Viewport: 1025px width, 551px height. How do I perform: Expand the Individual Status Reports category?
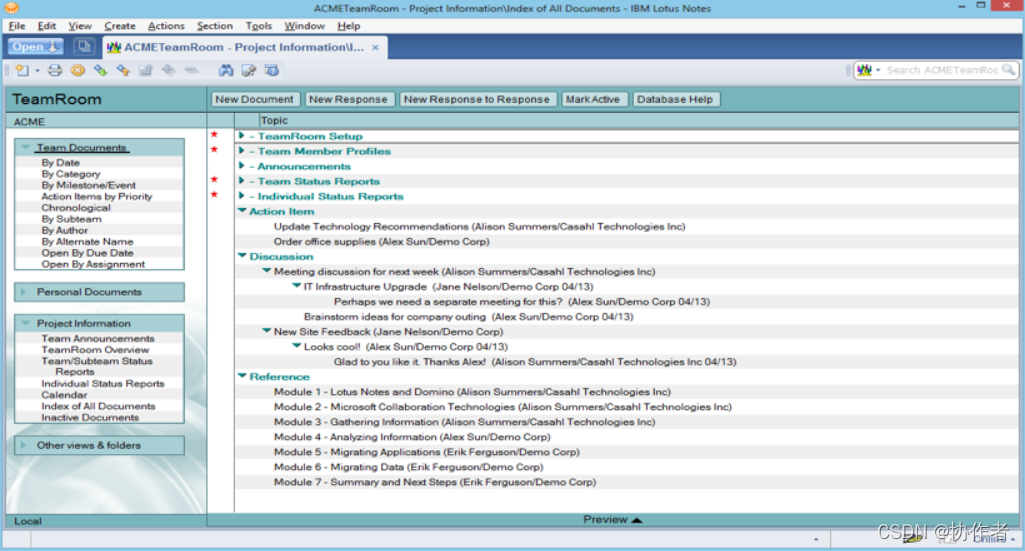point(242,195)
